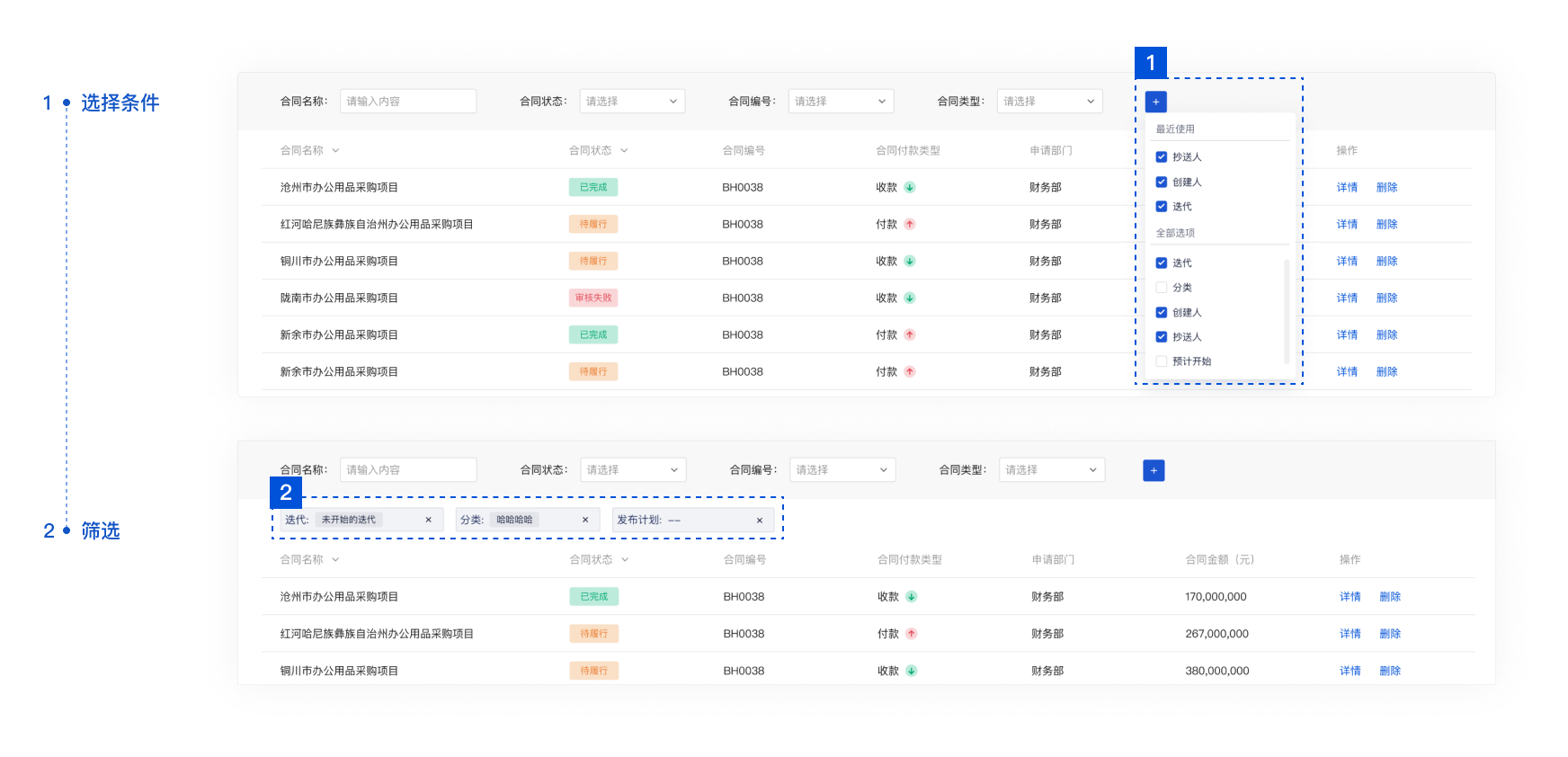Click 删除 for upper 铜川市 row
The width and height of the screenshot is (1568, 757).
click(1386, 261)
